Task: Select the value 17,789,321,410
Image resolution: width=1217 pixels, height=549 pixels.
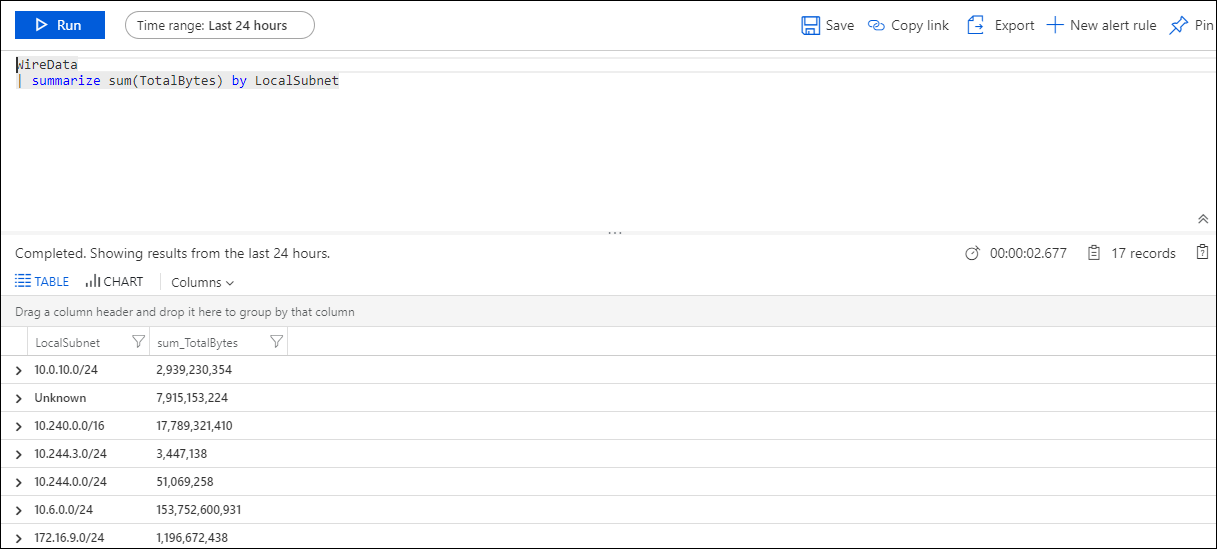Action: (x=194, y=426)
